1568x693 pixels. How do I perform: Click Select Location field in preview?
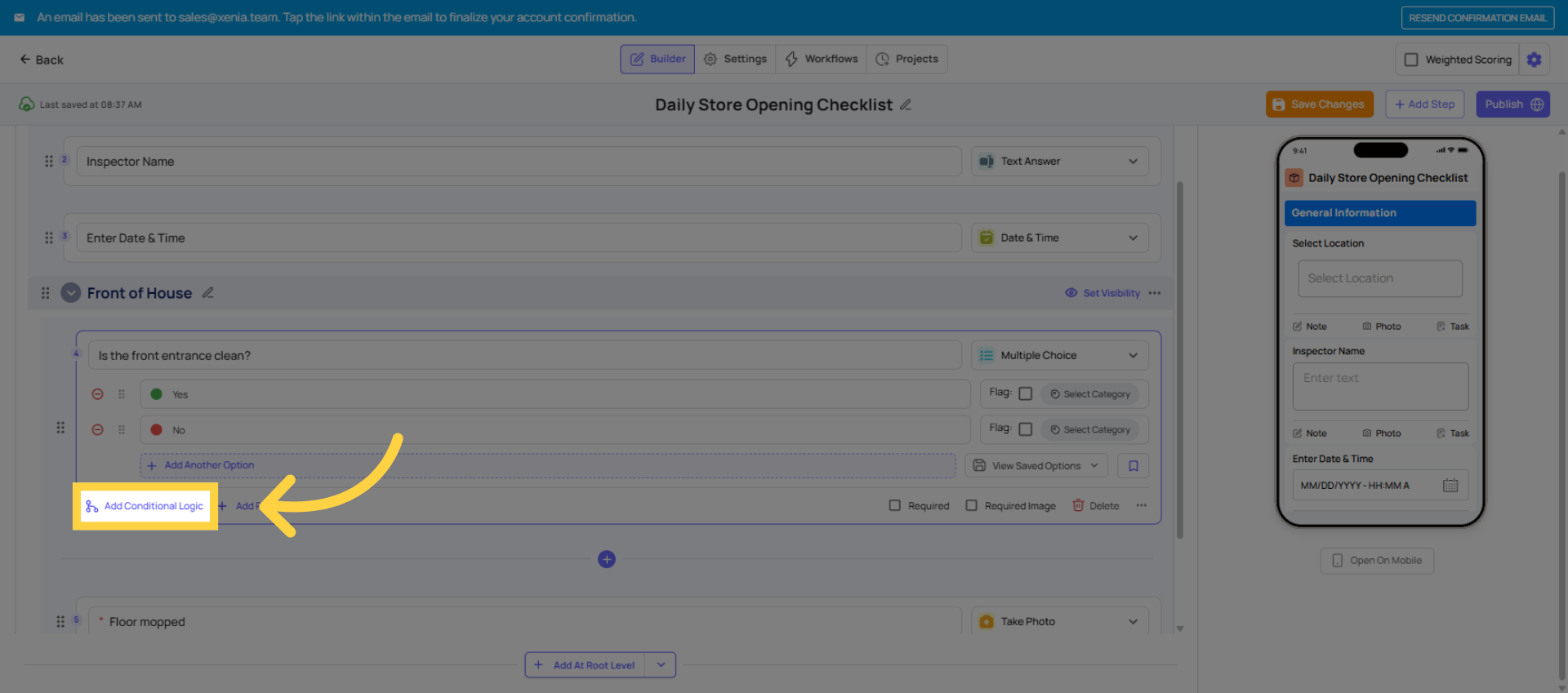[x=1380, y=278]
